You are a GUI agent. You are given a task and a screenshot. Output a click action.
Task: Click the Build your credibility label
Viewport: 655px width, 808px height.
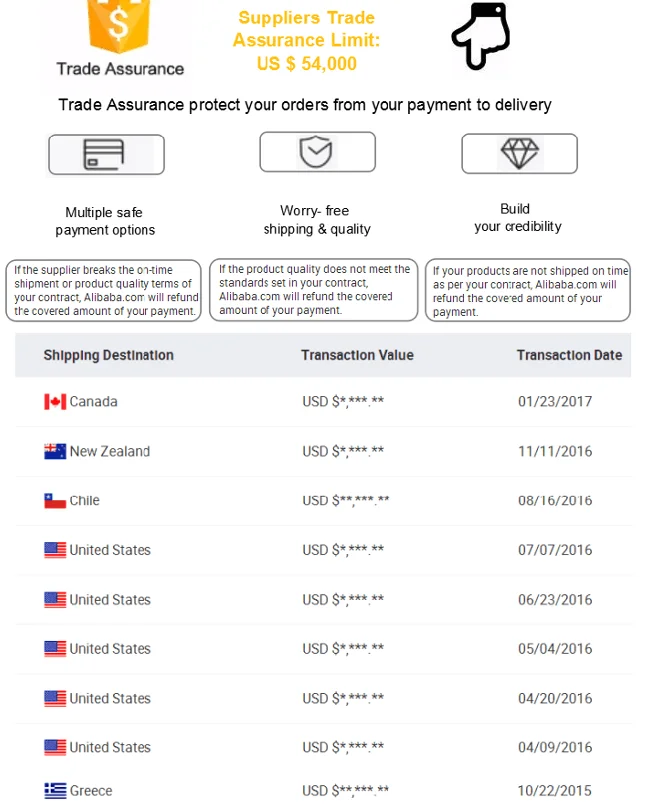pos(517,218)
